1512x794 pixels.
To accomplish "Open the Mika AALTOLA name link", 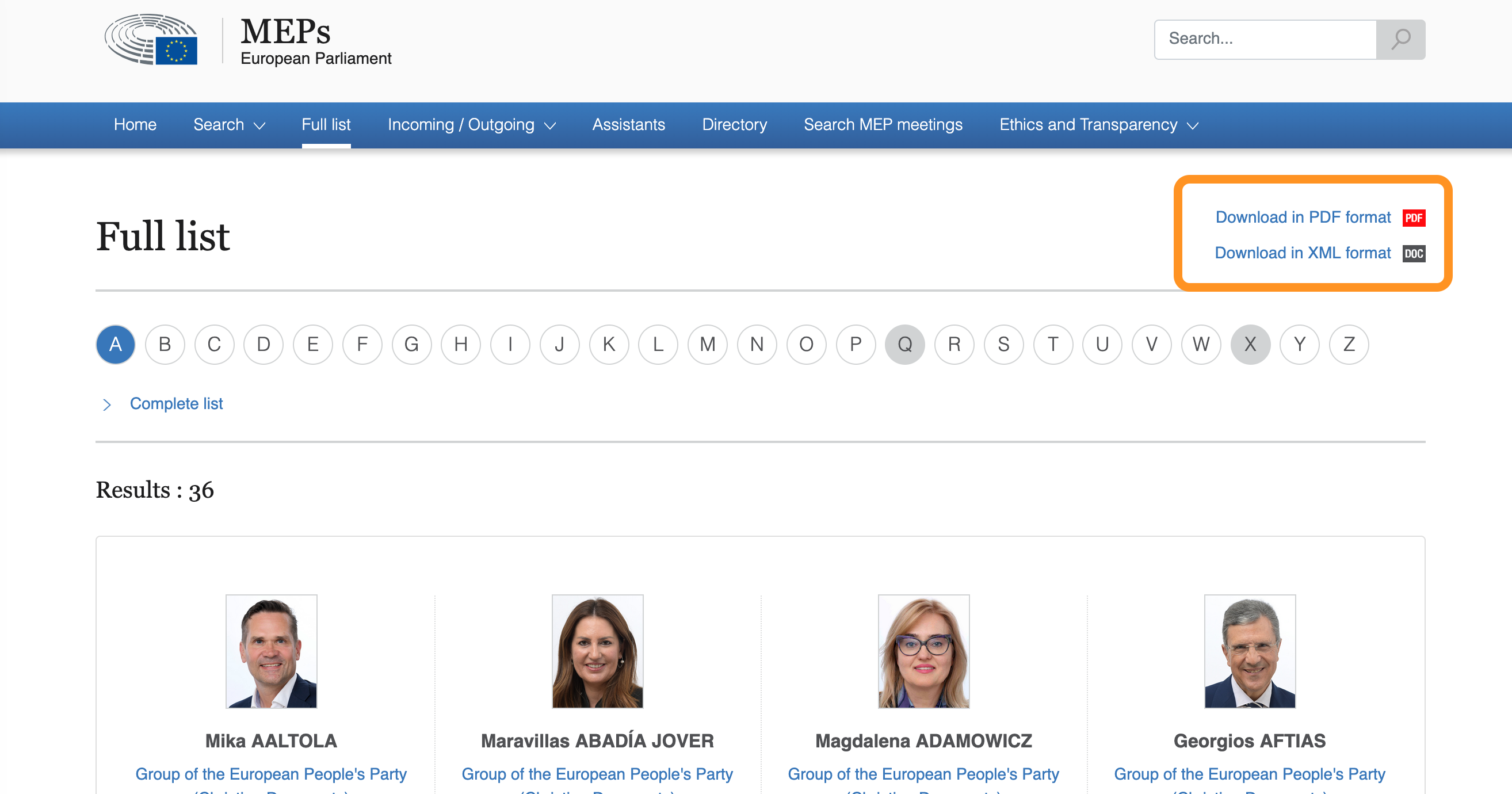I will coord(271,741).
